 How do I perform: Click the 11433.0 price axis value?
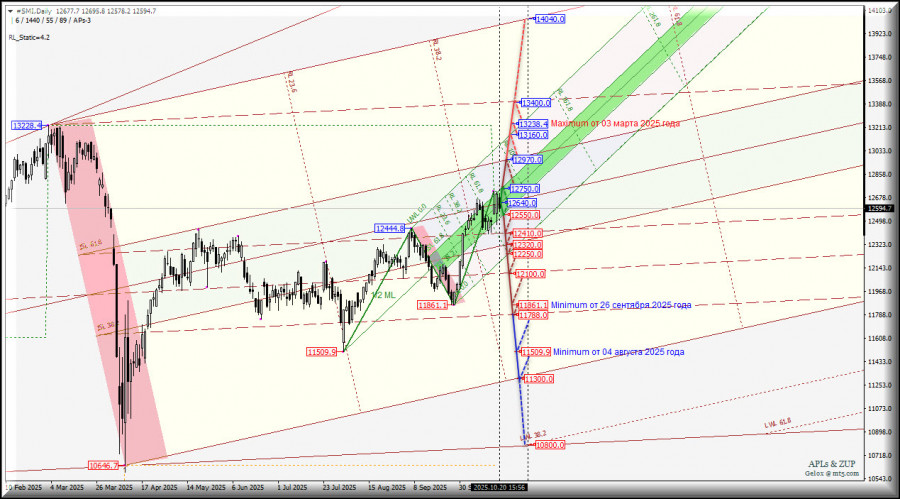pos(879,362)
